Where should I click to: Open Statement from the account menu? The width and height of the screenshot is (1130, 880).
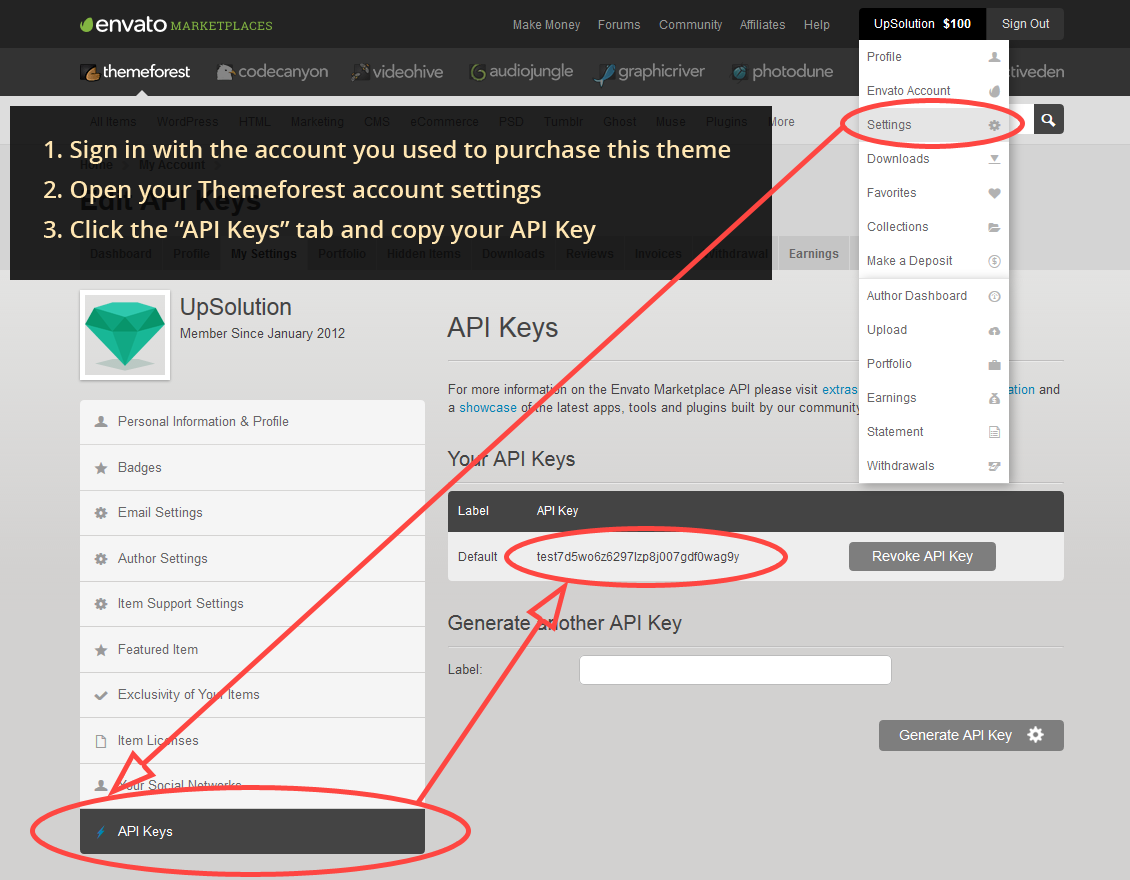click(933, 432)
